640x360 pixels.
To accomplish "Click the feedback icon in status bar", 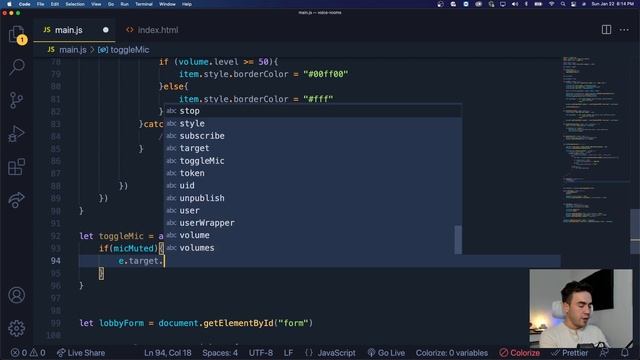I will (604, 353).
